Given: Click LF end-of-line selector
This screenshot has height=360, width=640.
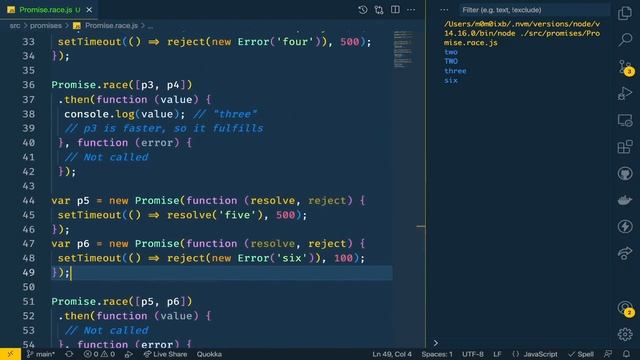Looking at the screenshot, I should click(497, 354).
